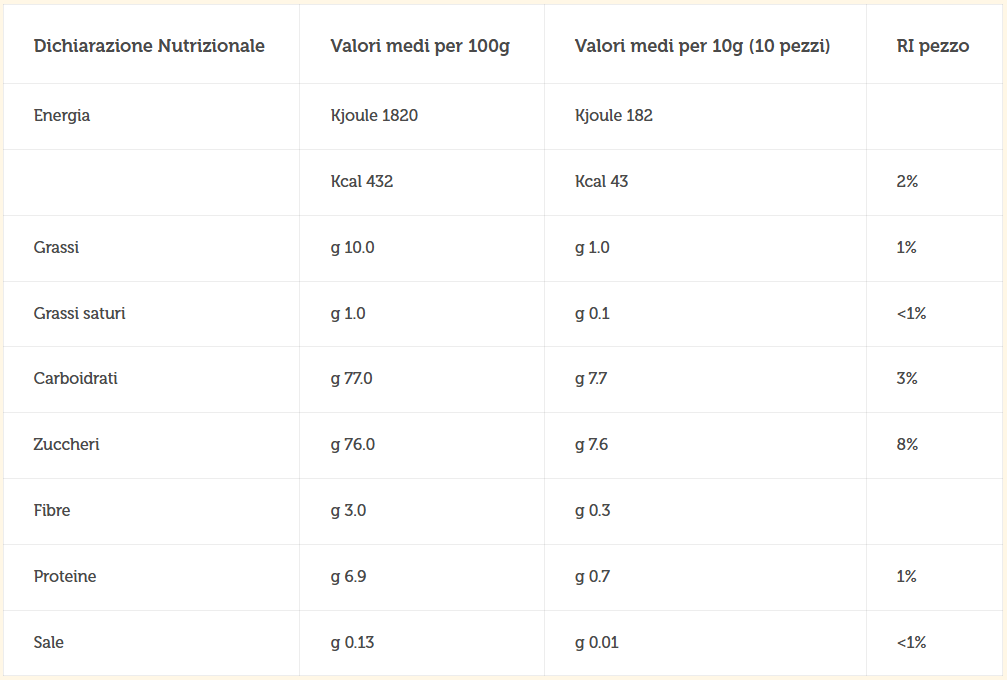The image size is (1007, 680).
Task: Select the 8% RI value for Zuccheri
Action: pos(907,444)
